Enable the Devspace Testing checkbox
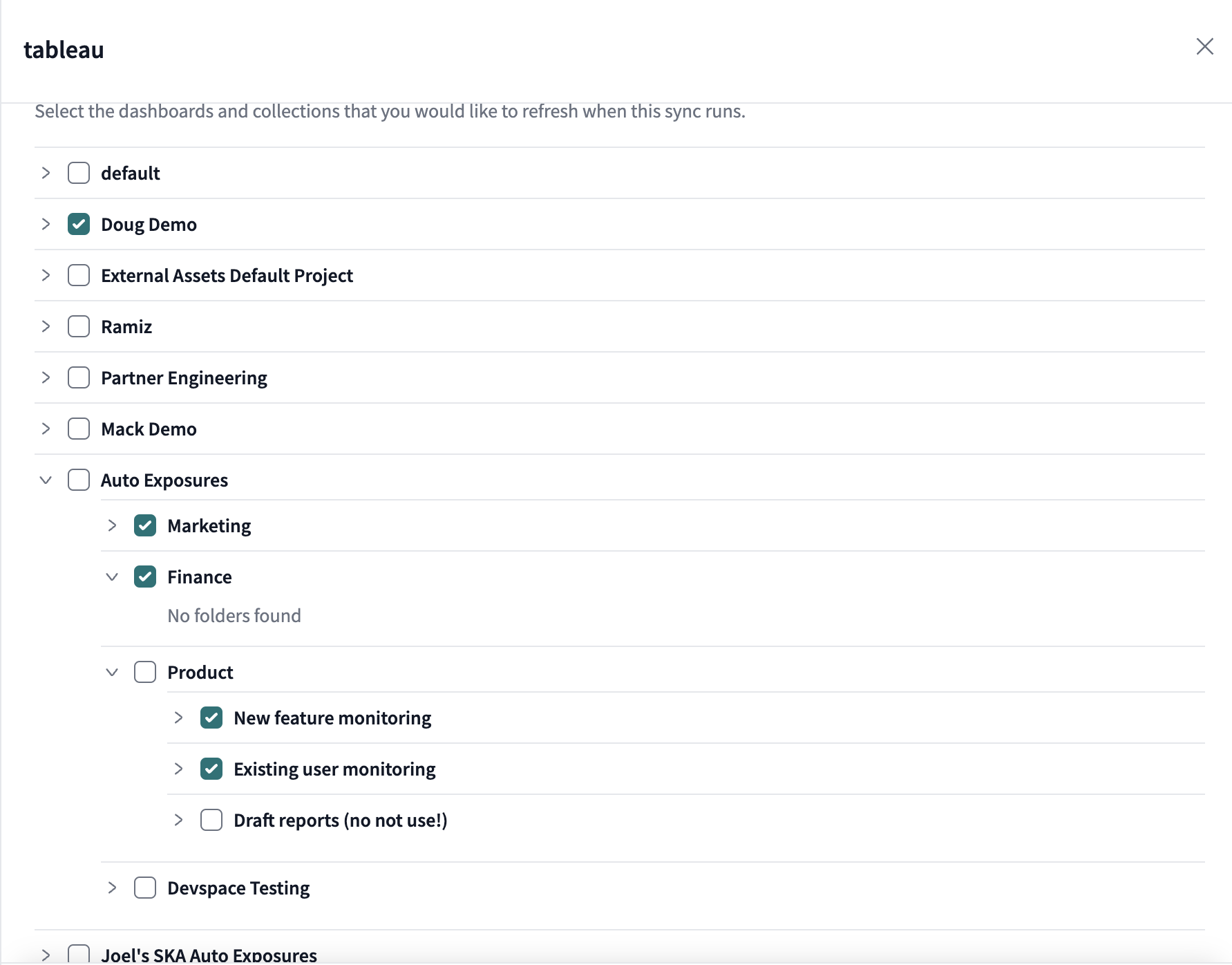Image resolution: width=1232 pixels, height=965 pixels. (x=144, y=888)
